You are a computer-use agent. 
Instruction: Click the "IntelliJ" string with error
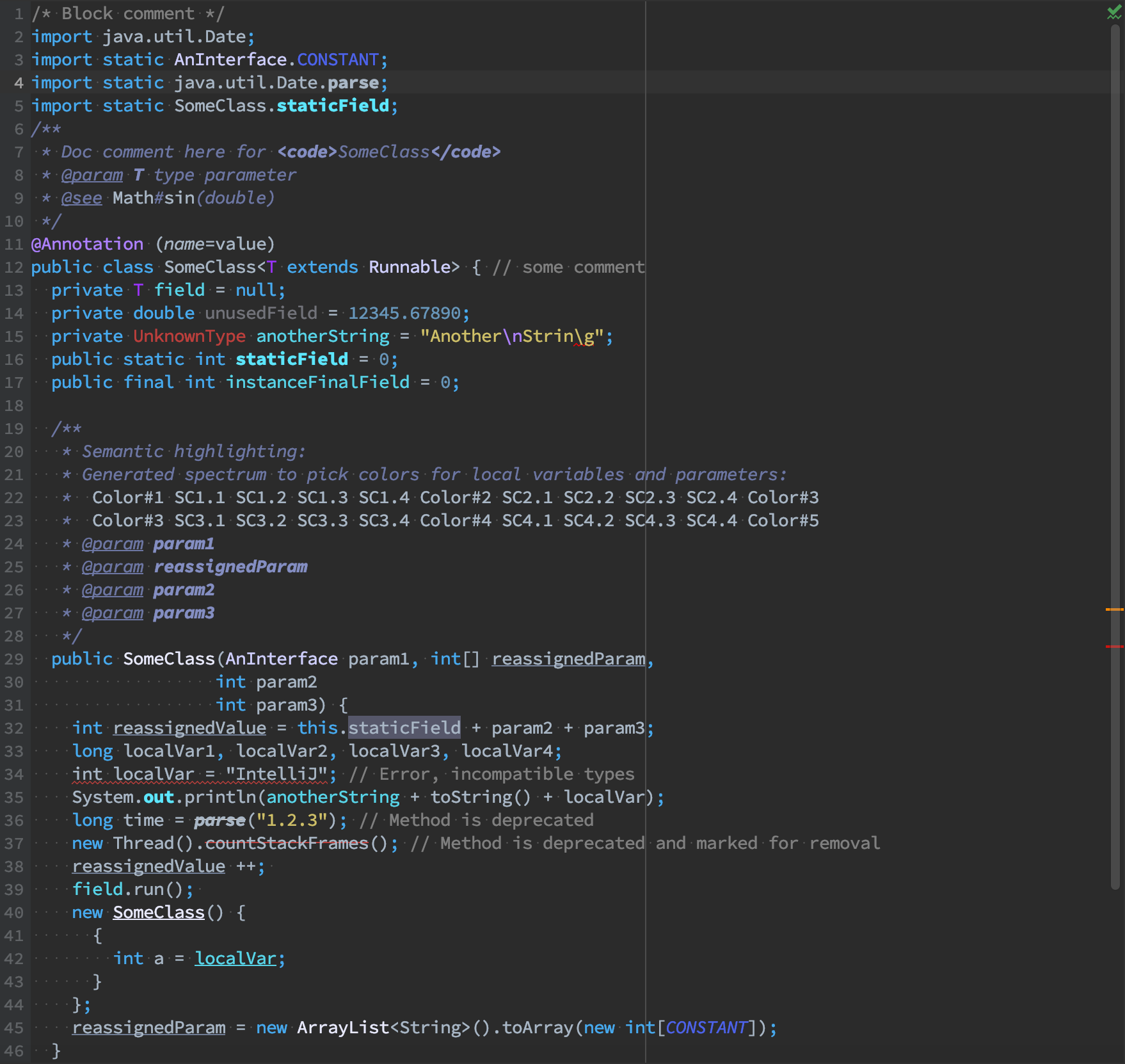[276, 775]
